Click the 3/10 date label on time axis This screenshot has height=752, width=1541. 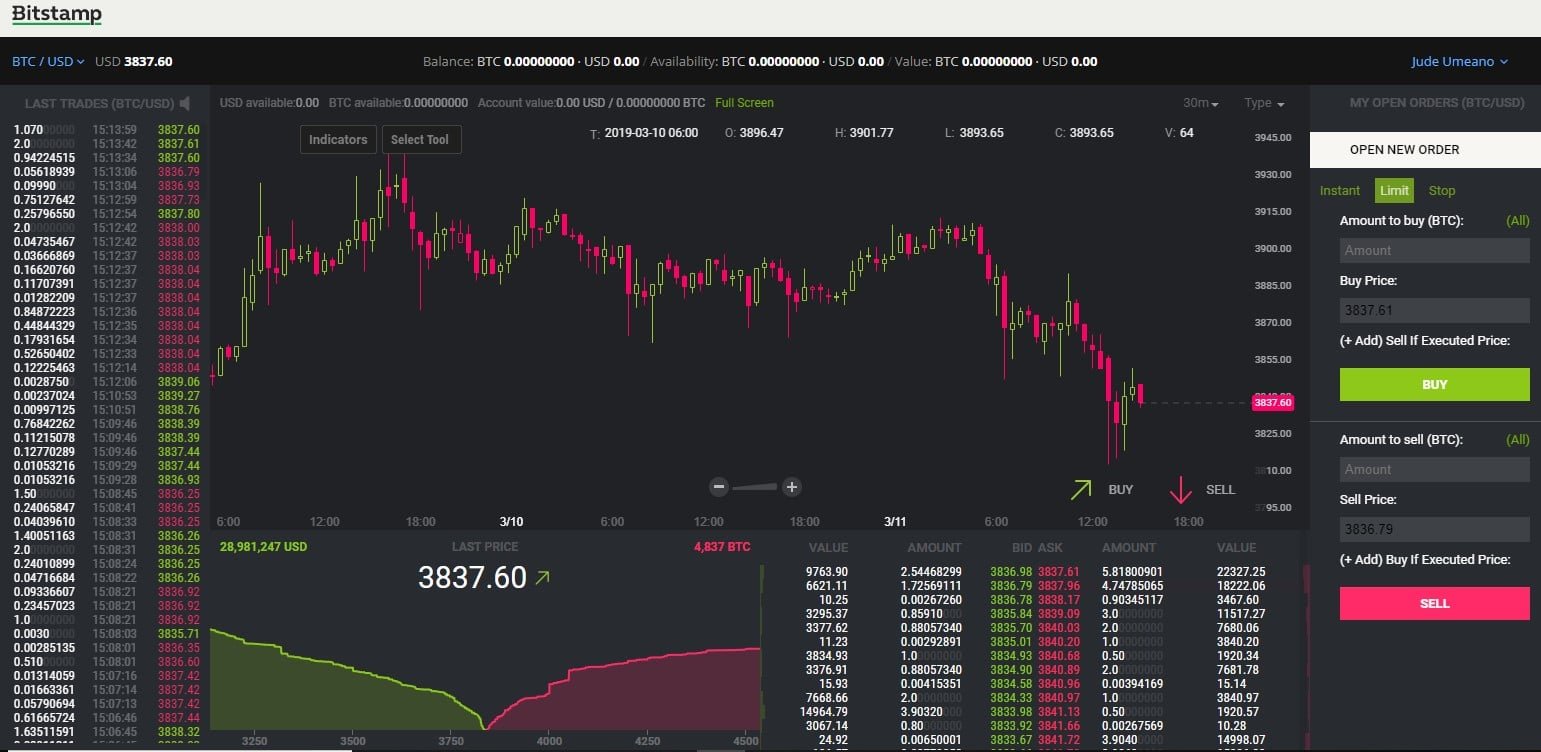coord(511,521)
